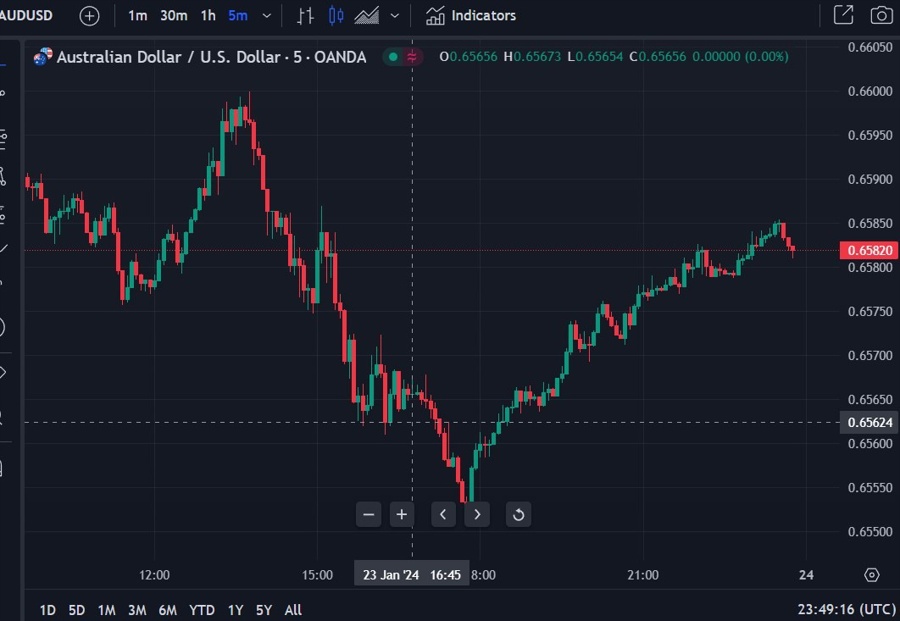Open chart settings gear icon

pos(871,575)
